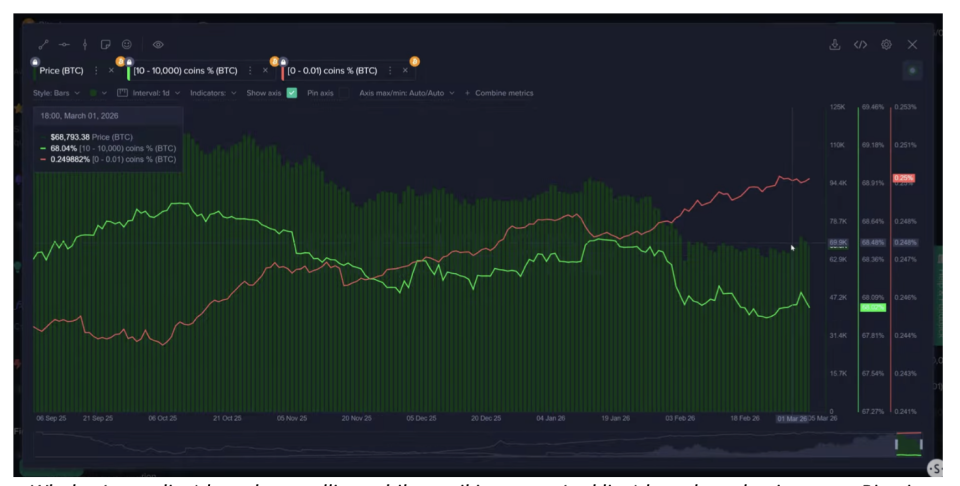Click the download chart icon

pos(835,44)
